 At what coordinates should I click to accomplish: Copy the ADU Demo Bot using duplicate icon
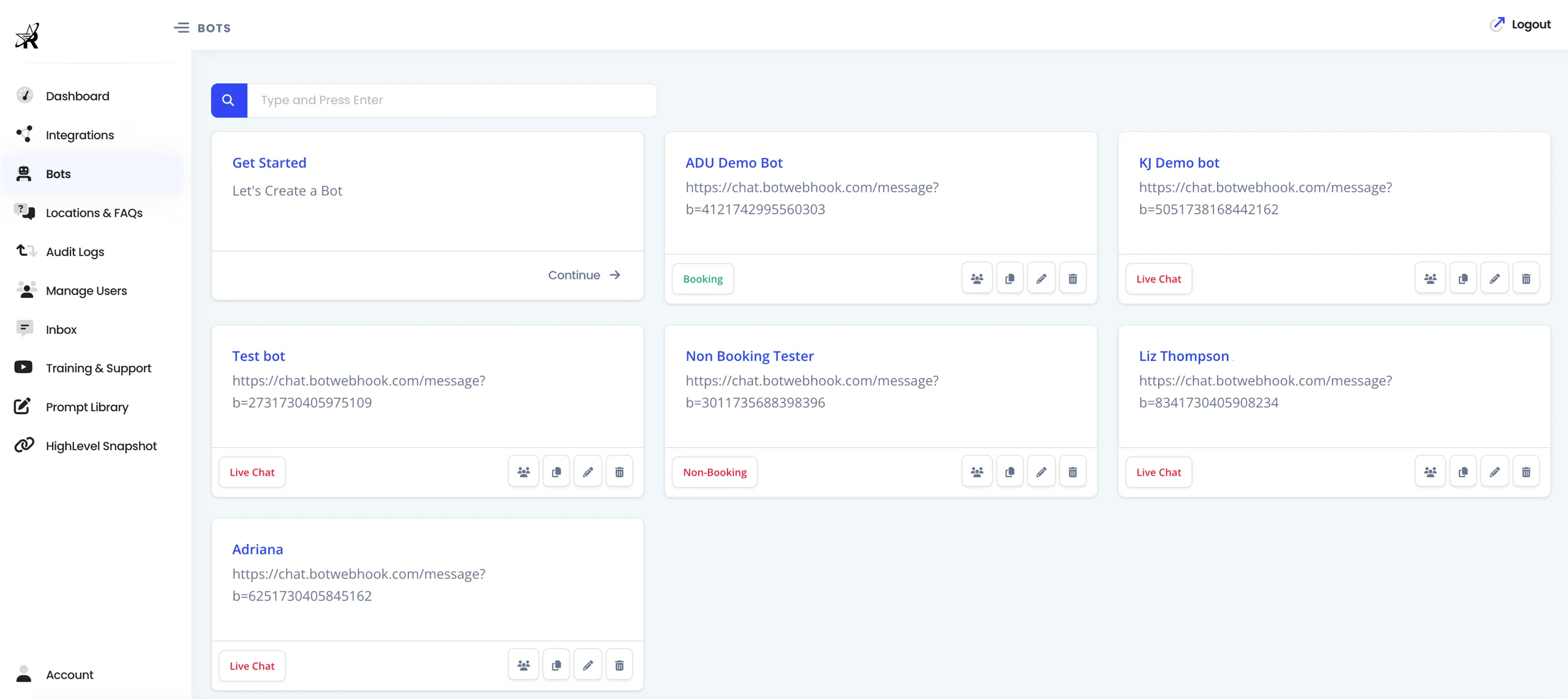1009,279
